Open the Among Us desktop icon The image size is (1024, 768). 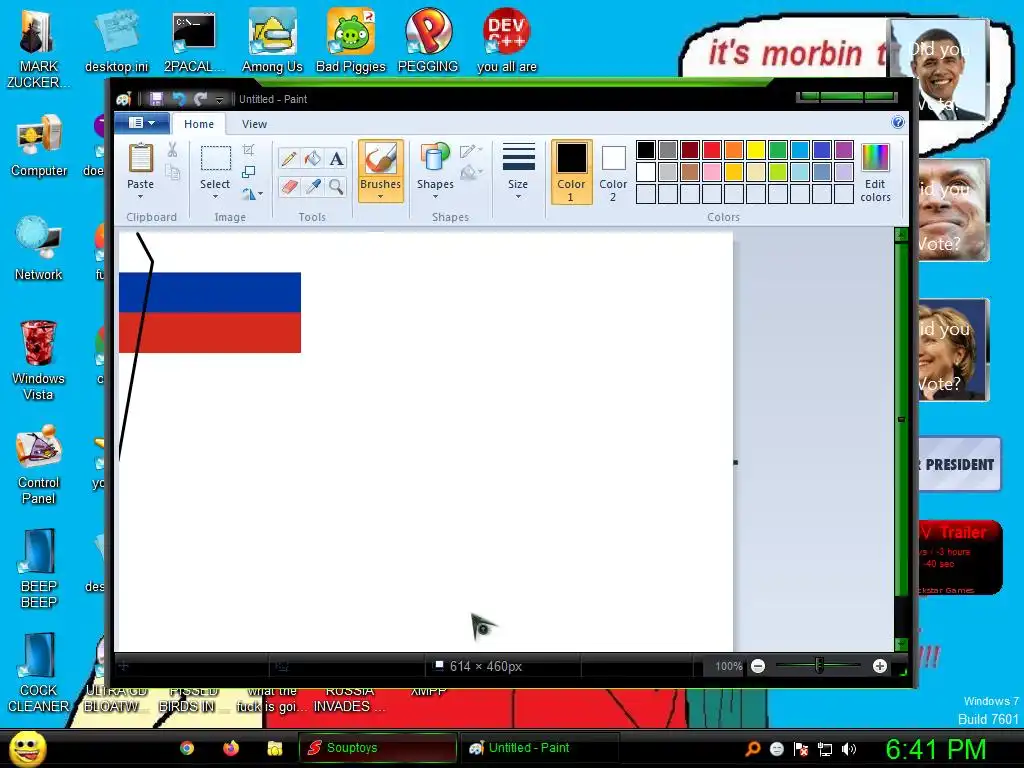click(x=272, y=40)
